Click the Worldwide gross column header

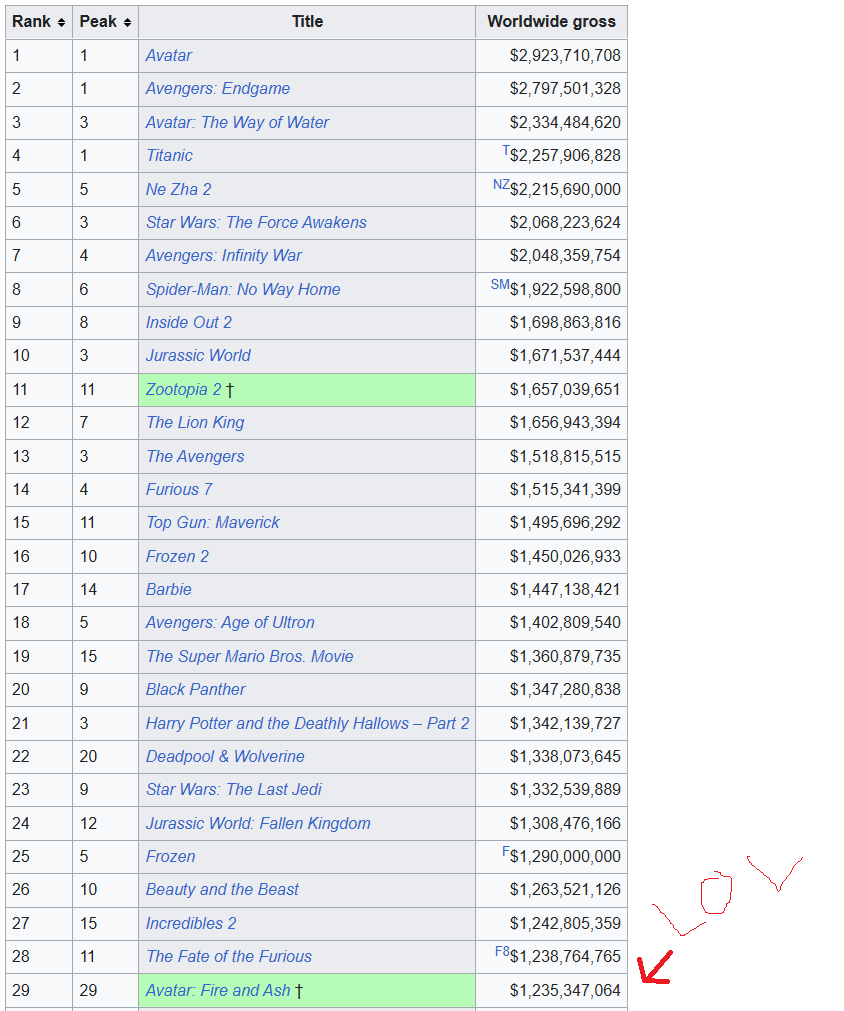(551, 22)
